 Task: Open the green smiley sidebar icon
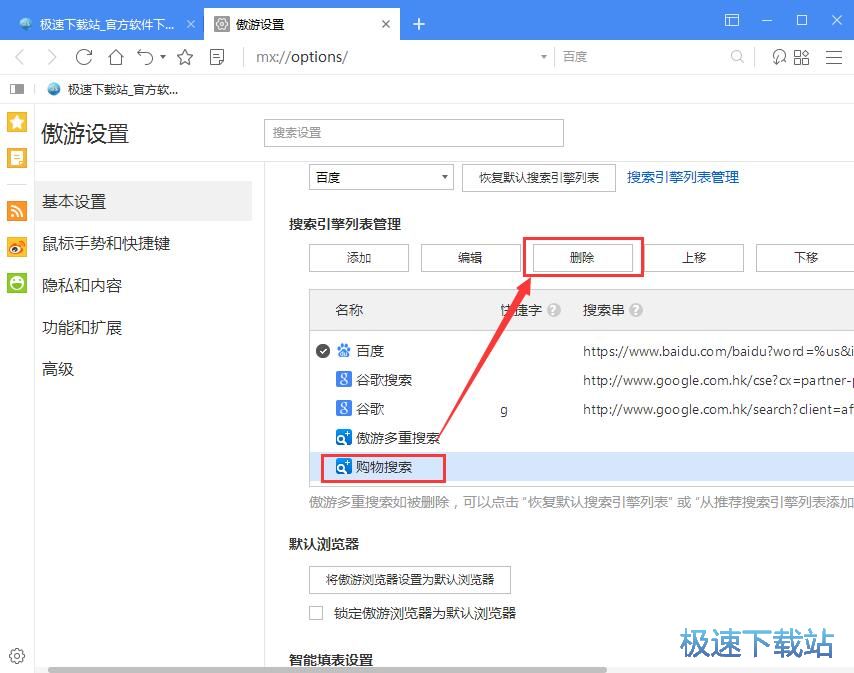(x=17, y=283)
